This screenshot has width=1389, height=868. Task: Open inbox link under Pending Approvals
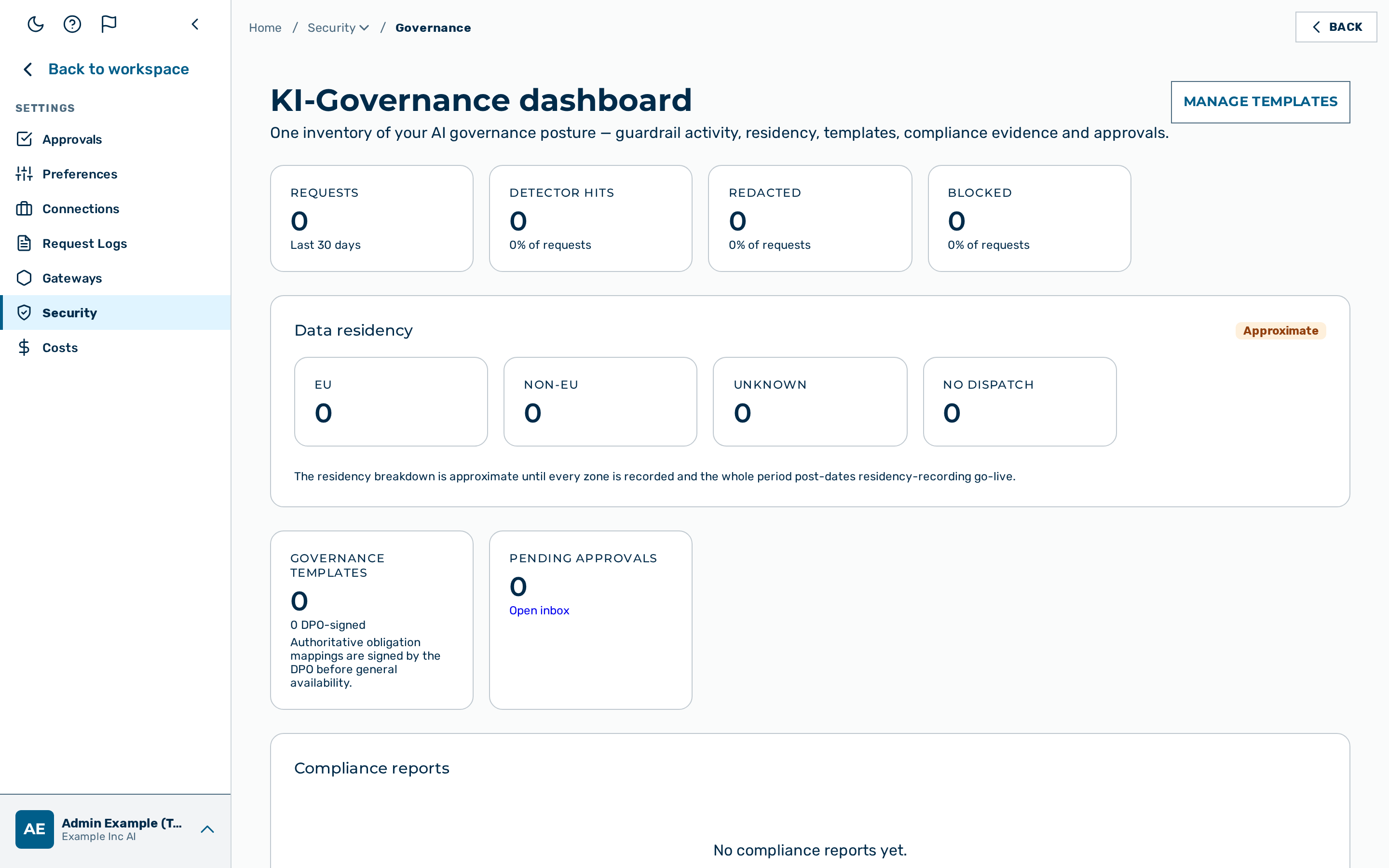click(539, 610)
